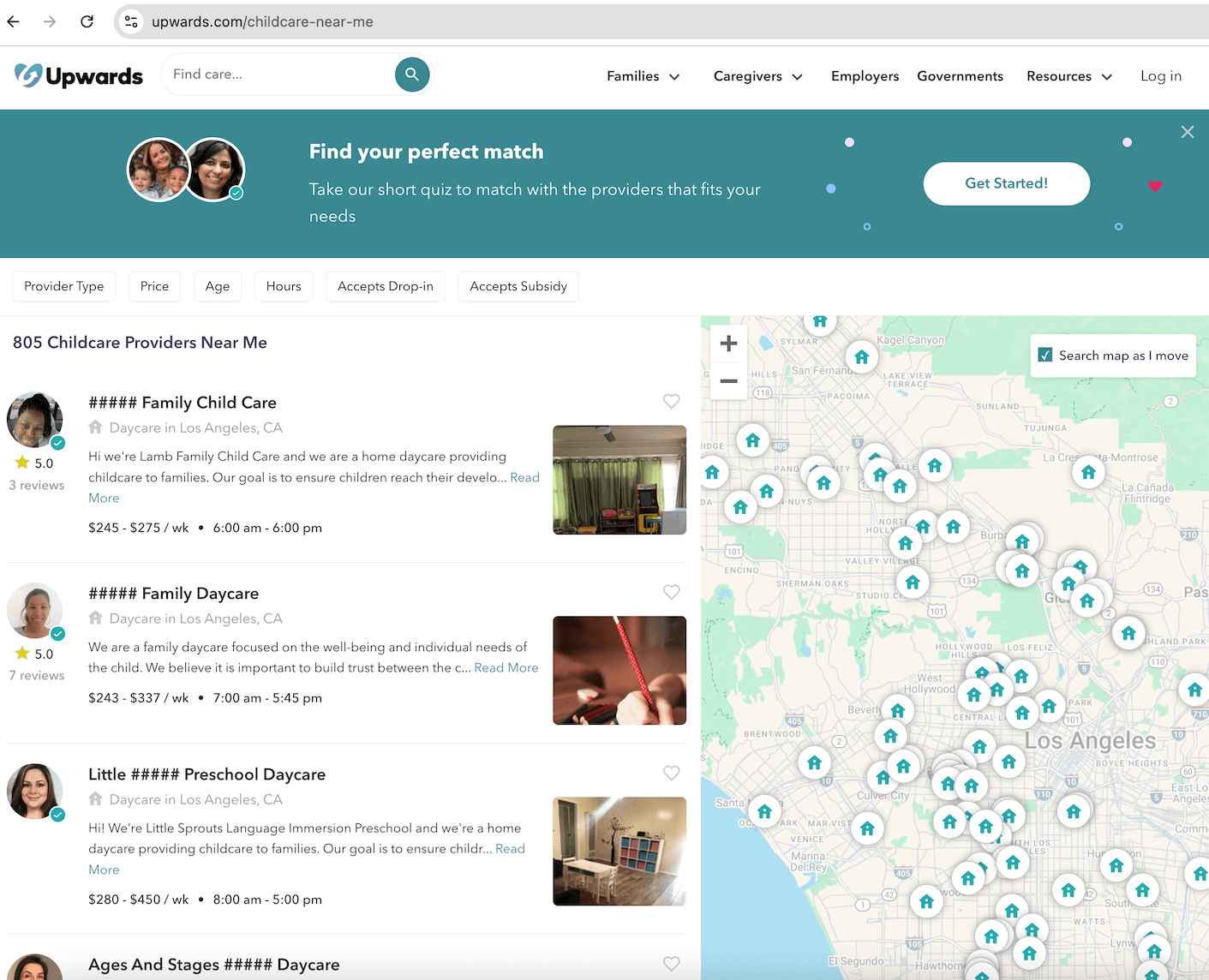Click the browser address bar URL
The image size is (1209, 980).
(262, 21)
